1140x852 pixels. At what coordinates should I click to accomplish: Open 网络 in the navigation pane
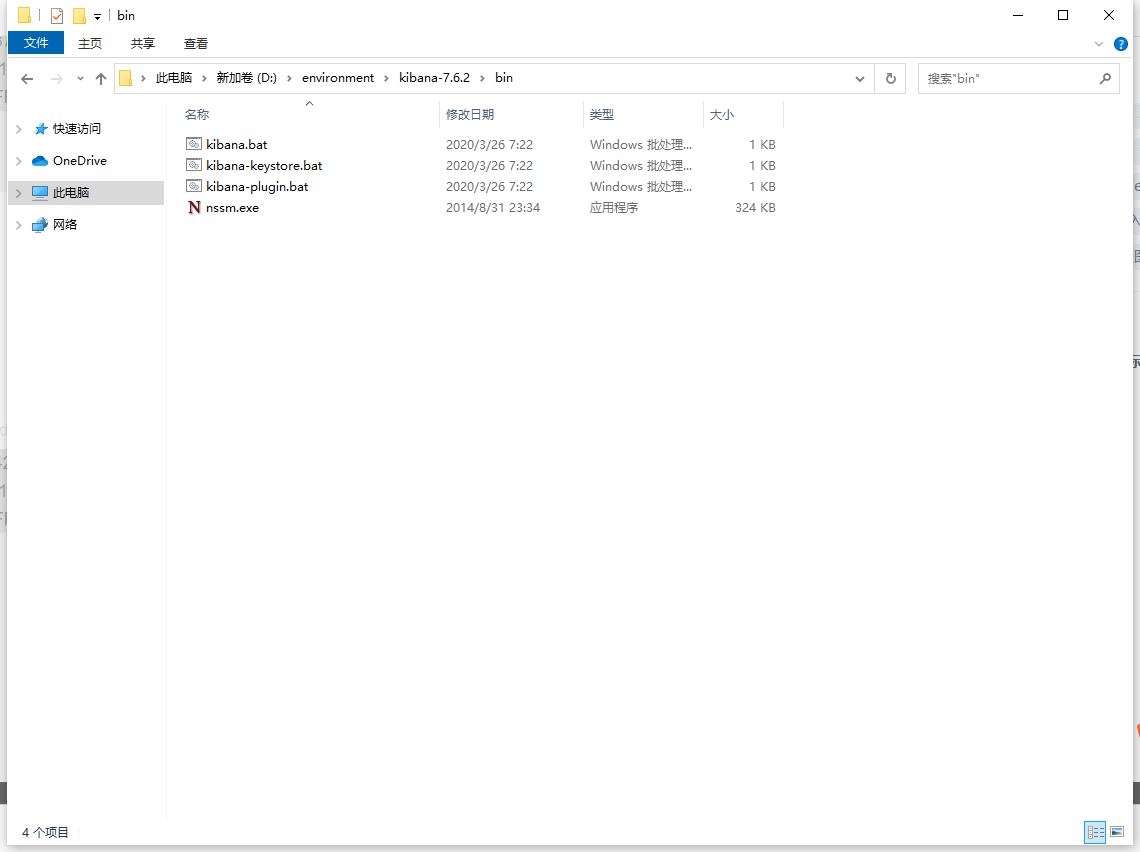[x=65, y=225]
